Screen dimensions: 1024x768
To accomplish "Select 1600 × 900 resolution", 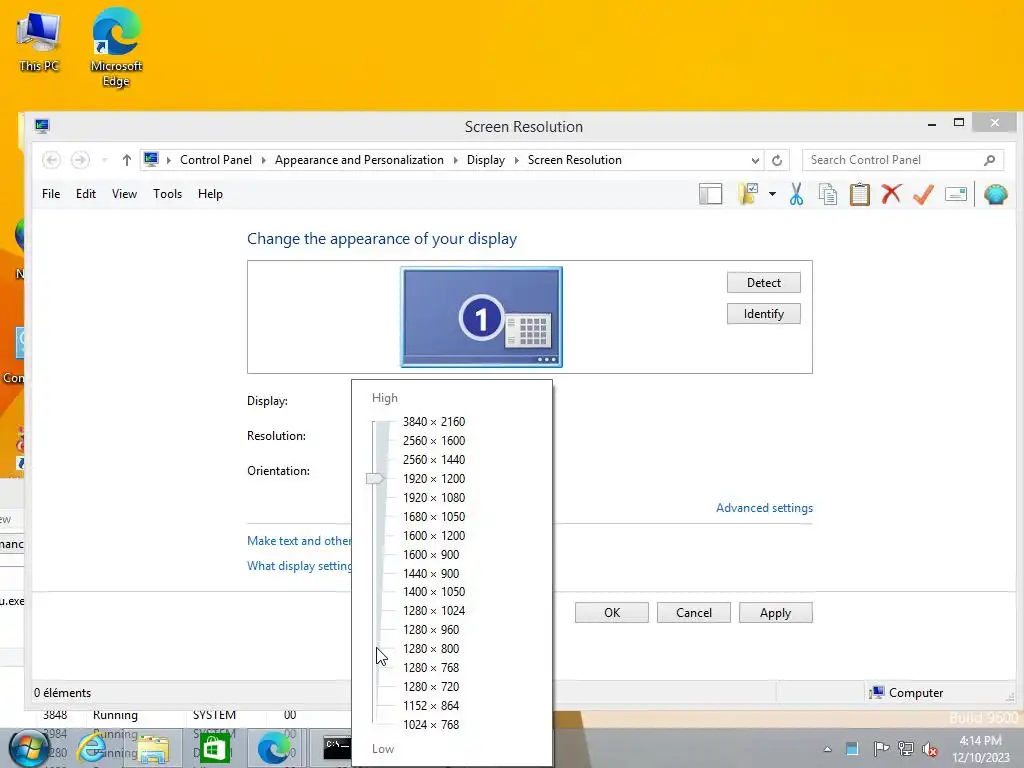I will [431, 554].
